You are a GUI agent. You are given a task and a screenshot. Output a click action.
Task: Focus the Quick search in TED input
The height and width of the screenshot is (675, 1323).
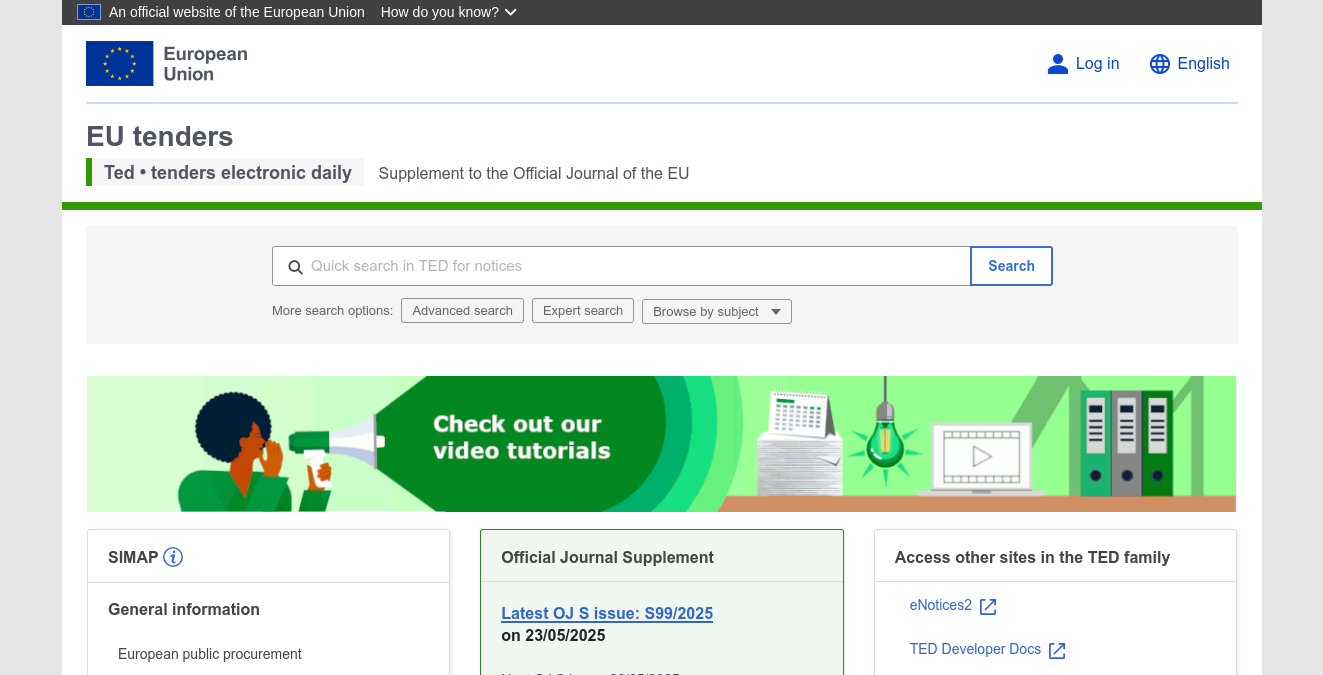(x=621, y=266)
